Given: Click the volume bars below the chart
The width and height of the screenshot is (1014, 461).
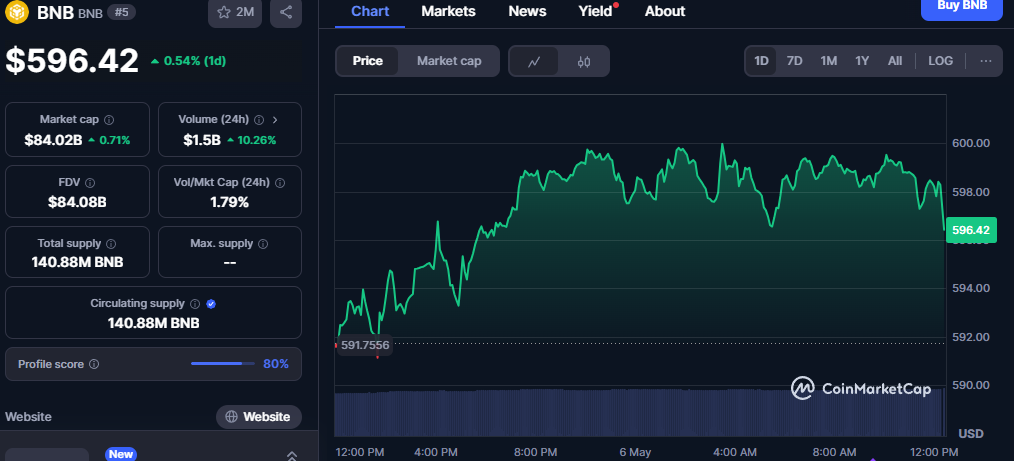Looking at the screenshot, I should [639, 412].
